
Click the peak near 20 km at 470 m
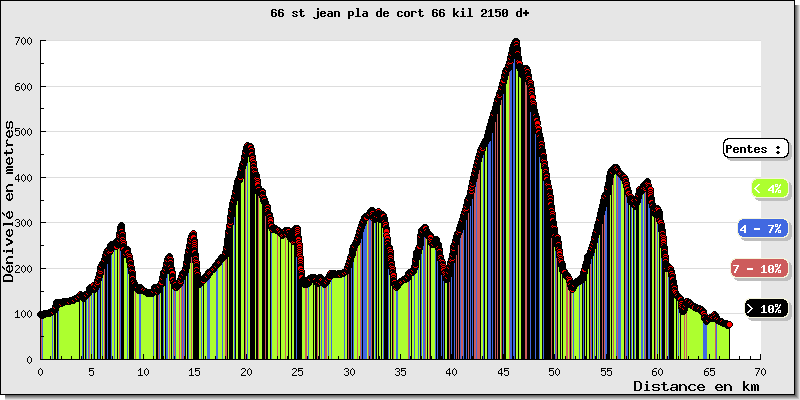[x=248, y=146]
